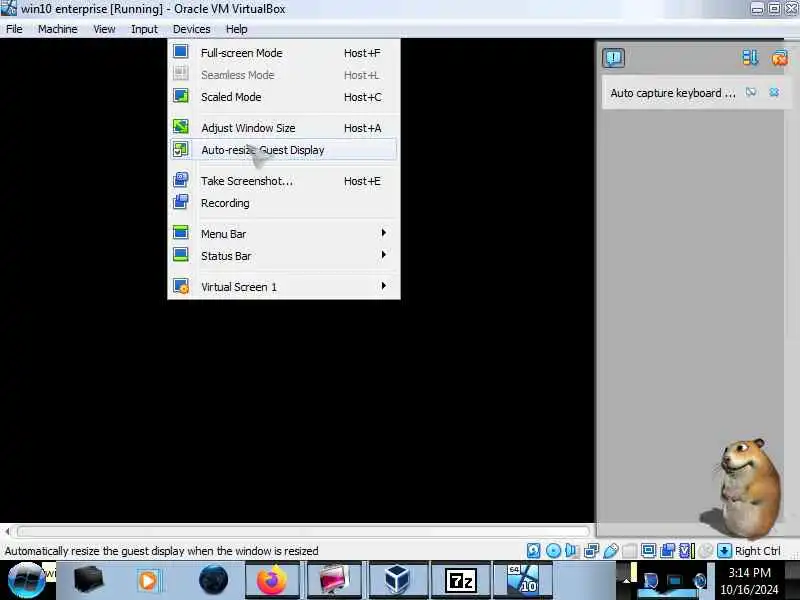Open the Devices menu
This screenshot has width=800, height=600.
(191, 29)
